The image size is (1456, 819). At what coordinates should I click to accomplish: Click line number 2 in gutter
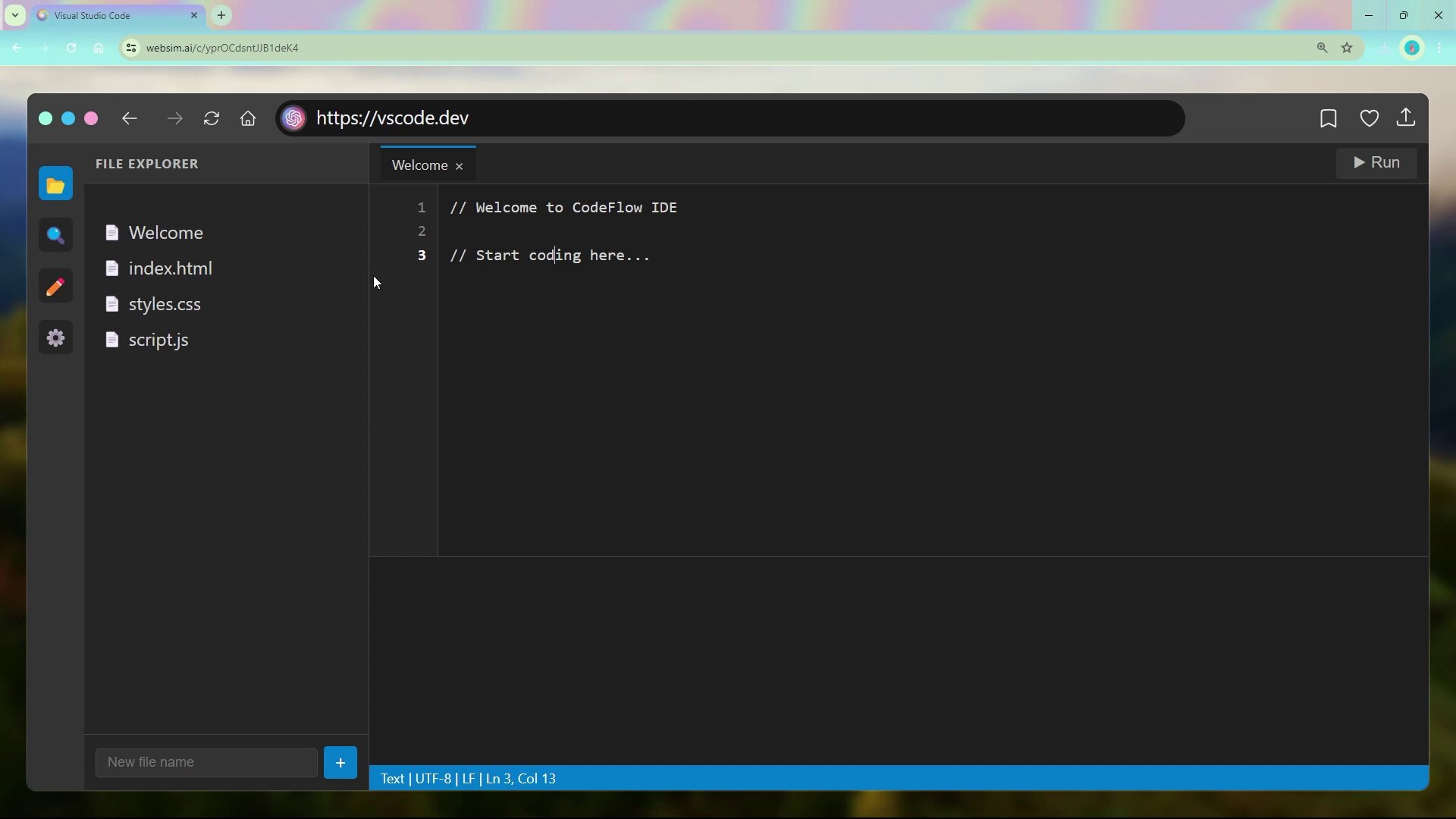422,231
